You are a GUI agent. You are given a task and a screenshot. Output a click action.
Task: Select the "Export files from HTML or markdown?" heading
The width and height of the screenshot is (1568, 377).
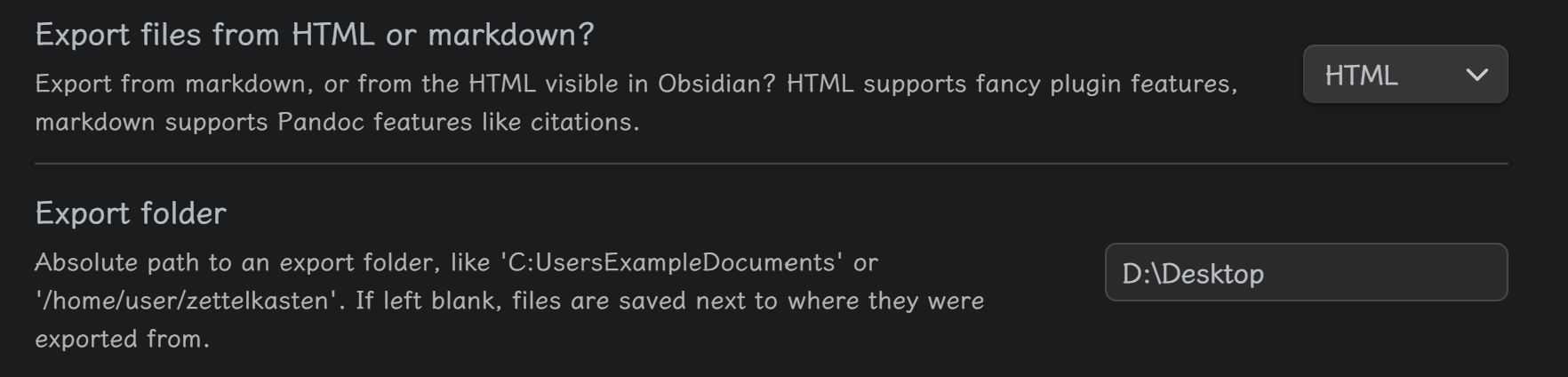tap(314, 35)
